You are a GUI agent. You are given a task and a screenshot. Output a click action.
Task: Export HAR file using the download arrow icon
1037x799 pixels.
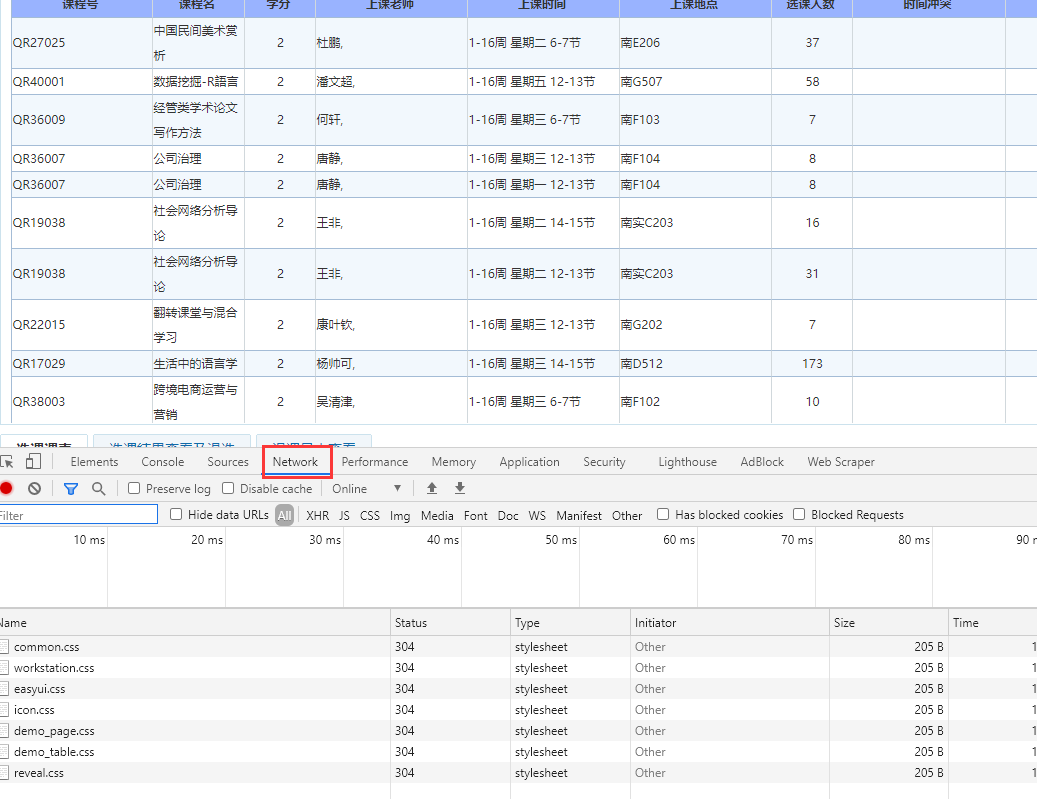(459, 488)
